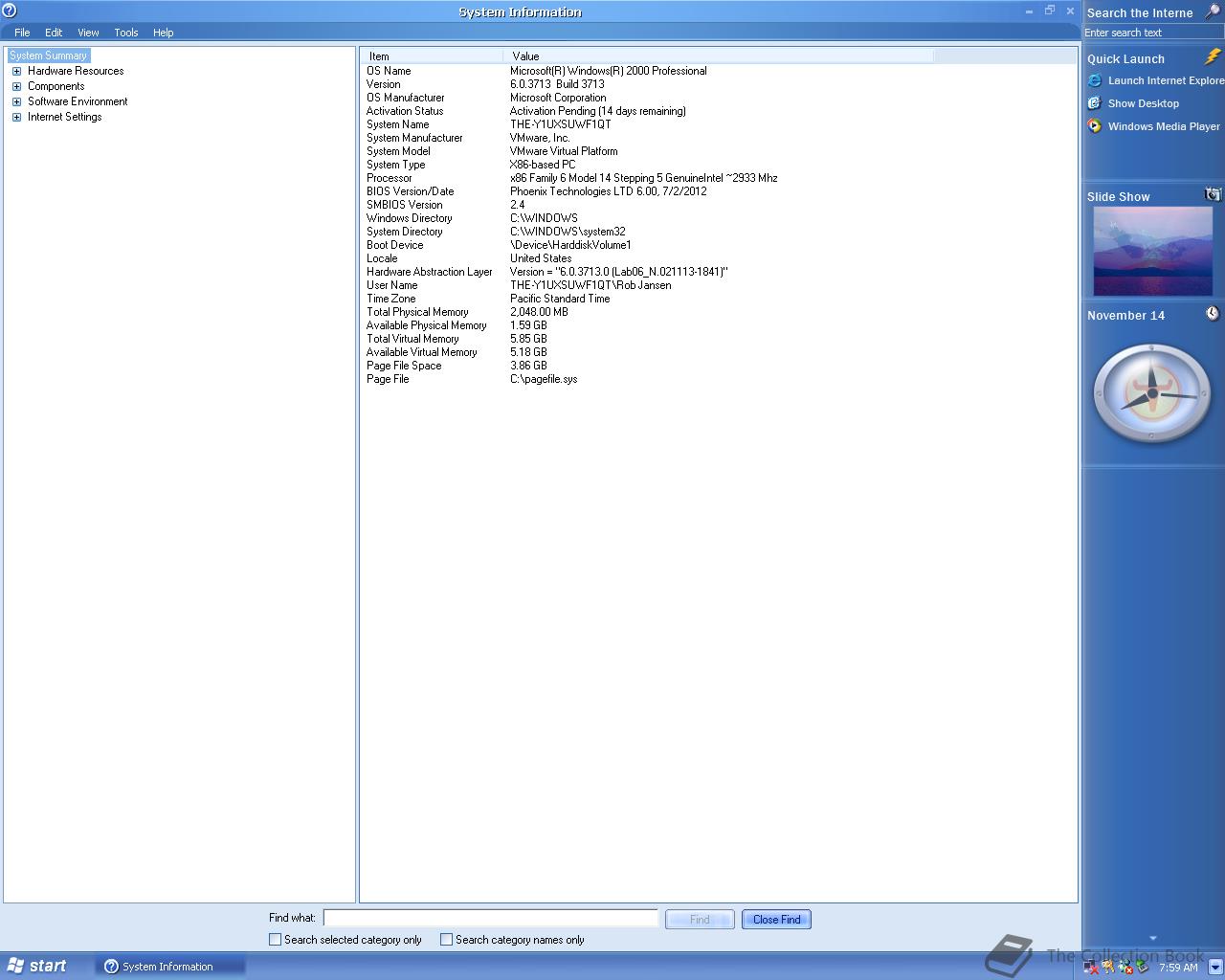
Task: Expand Software Environment tree node
Action: 16,101
